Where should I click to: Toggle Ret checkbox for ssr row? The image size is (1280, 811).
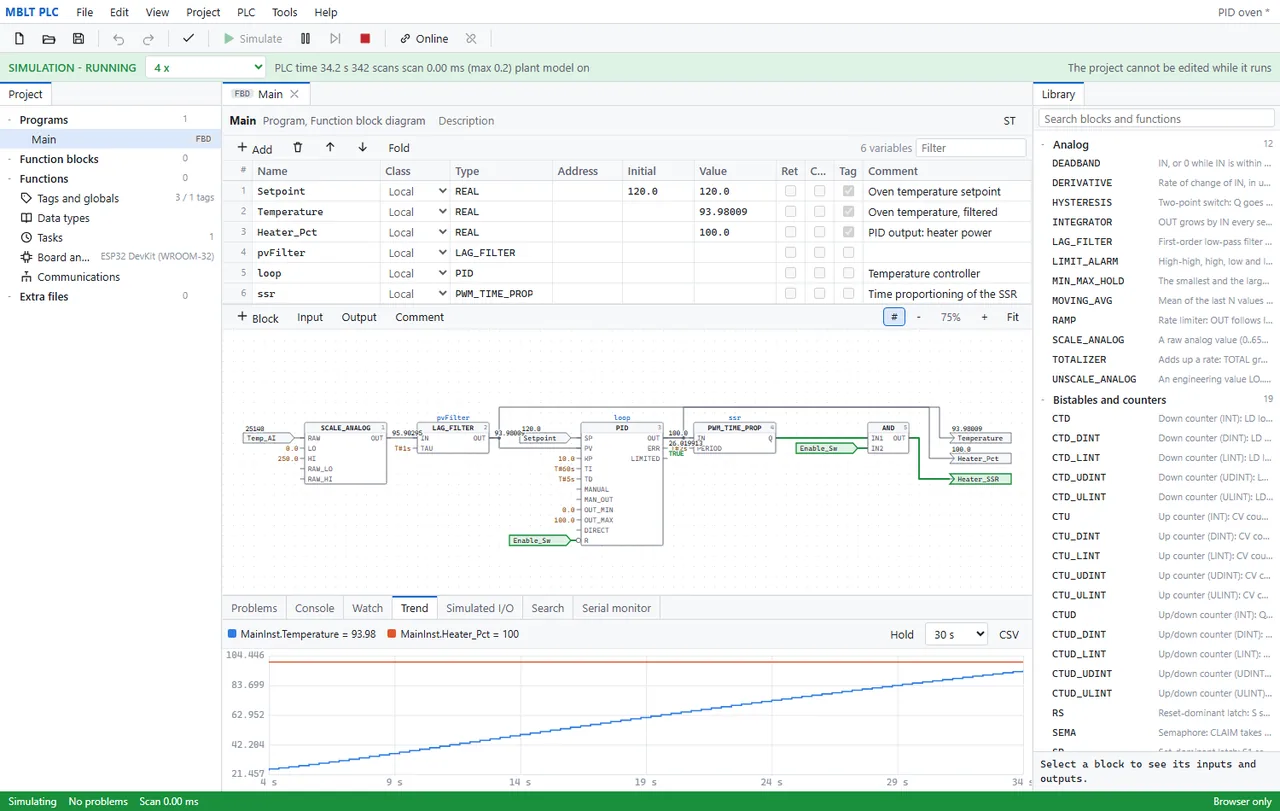(791, 294)
